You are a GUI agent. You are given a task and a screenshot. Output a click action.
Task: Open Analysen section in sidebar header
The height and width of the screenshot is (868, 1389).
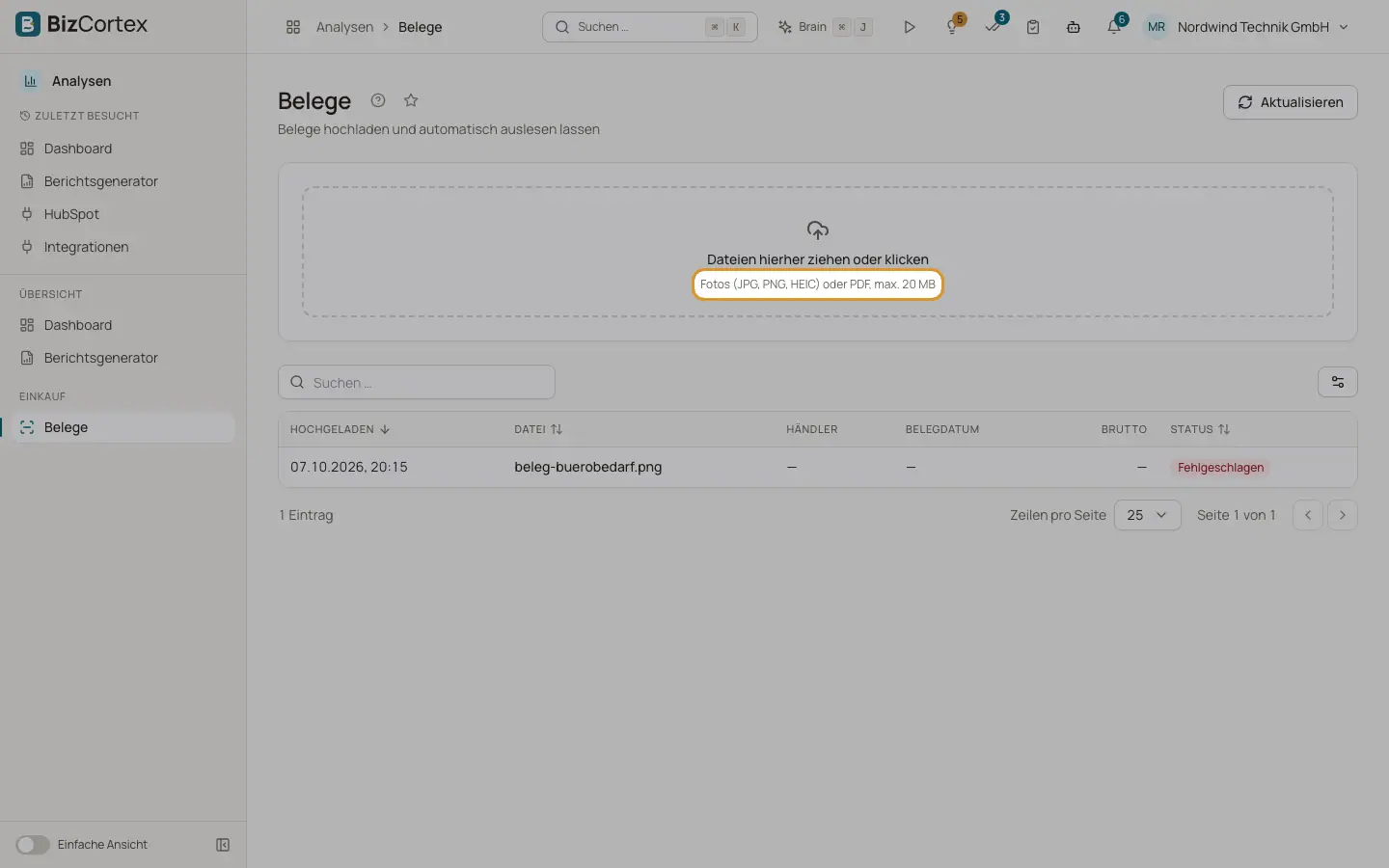(x=81, y=81)
